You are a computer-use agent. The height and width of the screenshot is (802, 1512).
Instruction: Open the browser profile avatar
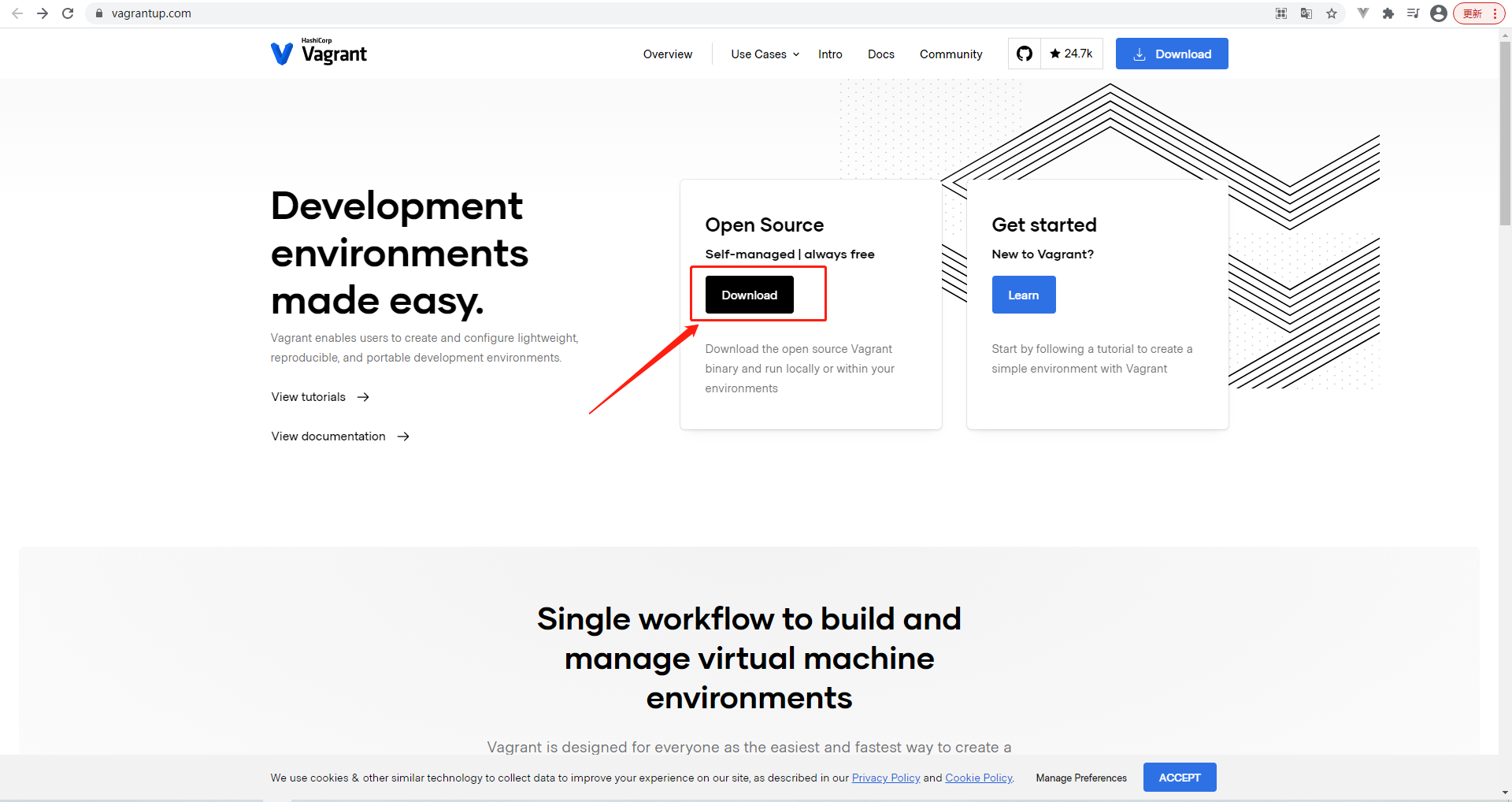[x=1439, y=13]
